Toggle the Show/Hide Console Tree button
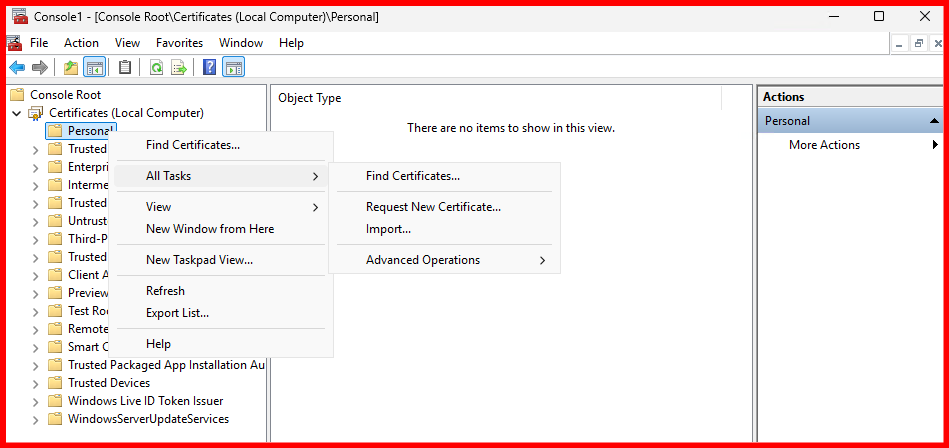The height and width of the screenshot is (448, 949). tap(95, 67)
